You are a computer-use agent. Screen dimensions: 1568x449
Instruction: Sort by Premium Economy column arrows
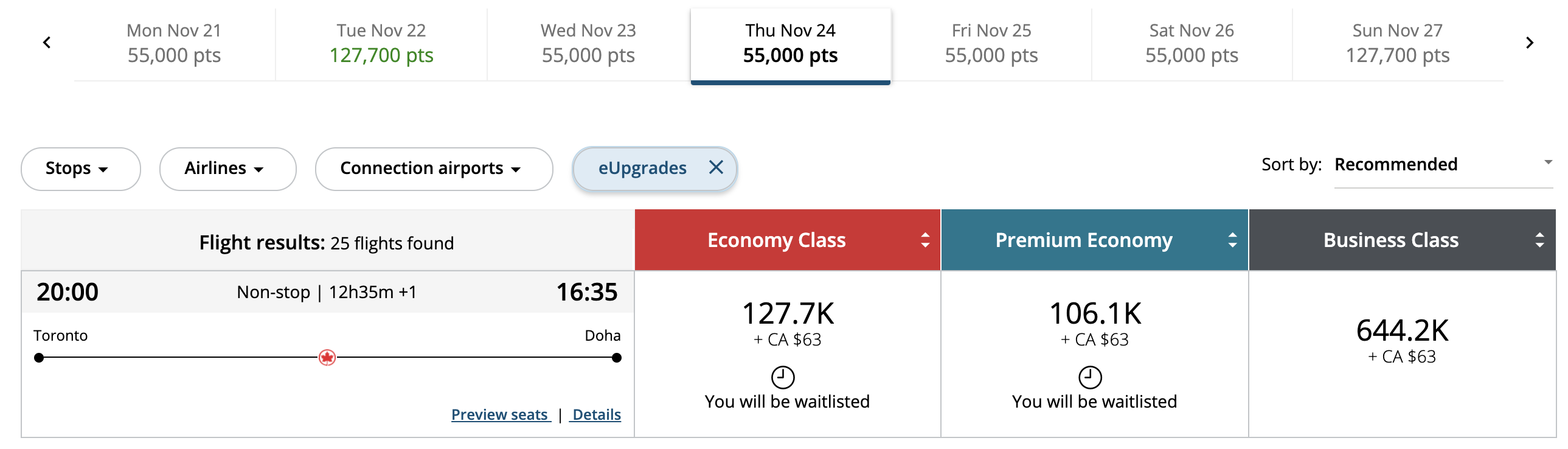coord(1232,240)
